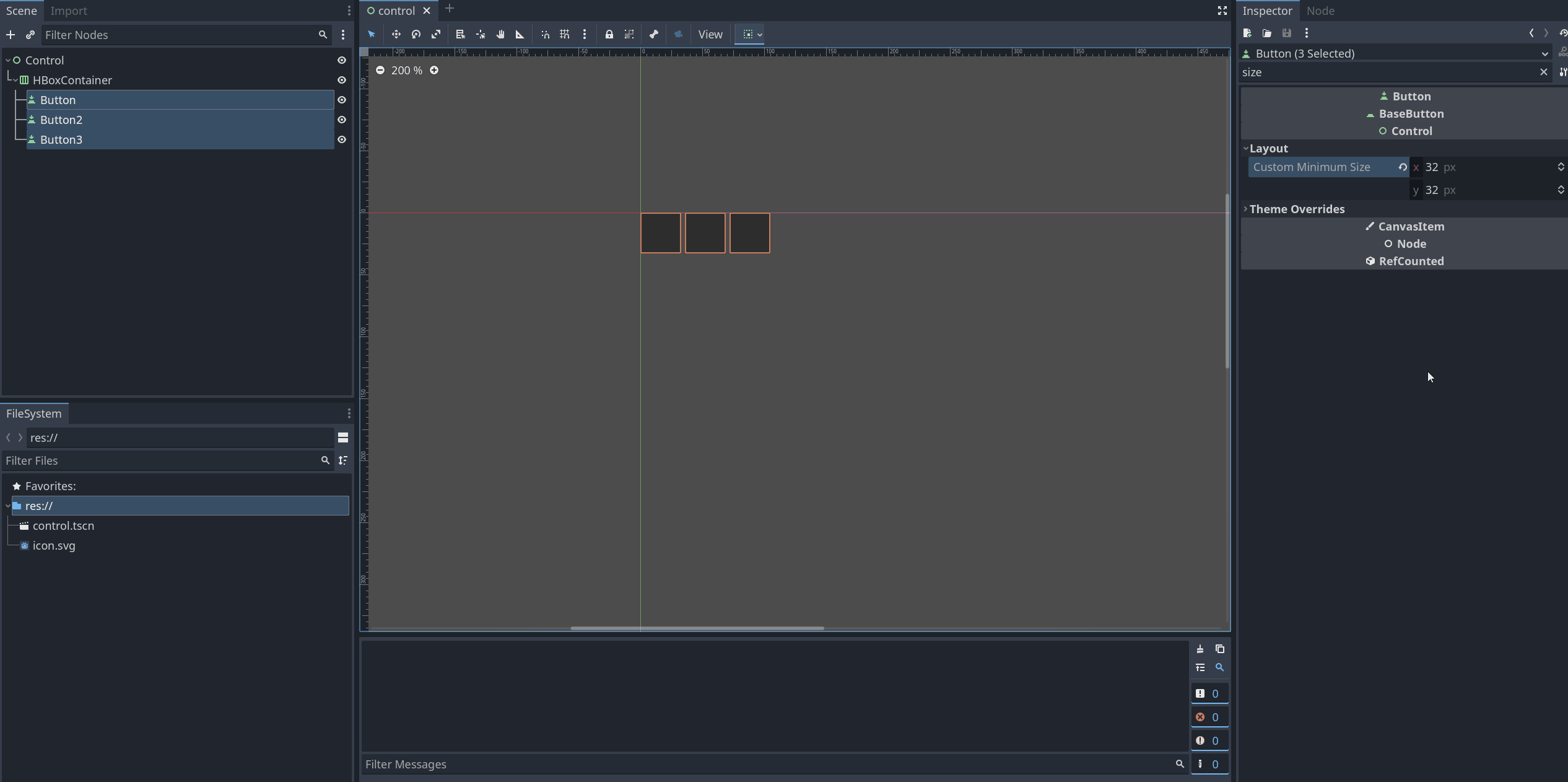This screenshot has width=1568, height=782.
Task: Lock selected nodes with lock icon
Action: [x=609, y=35]
